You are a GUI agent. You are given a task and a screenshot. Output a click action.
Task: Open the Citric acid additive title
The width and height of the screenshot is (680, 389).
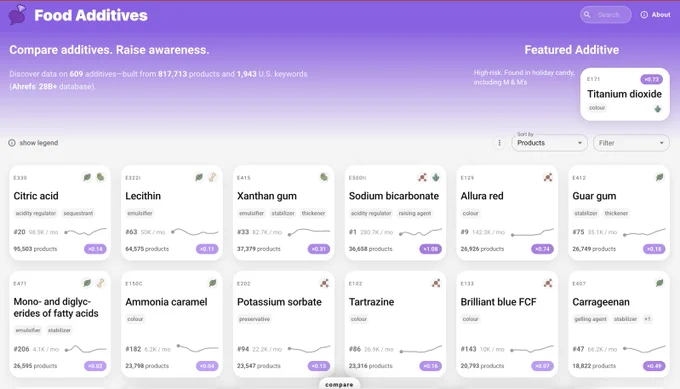tap(36, 196)
